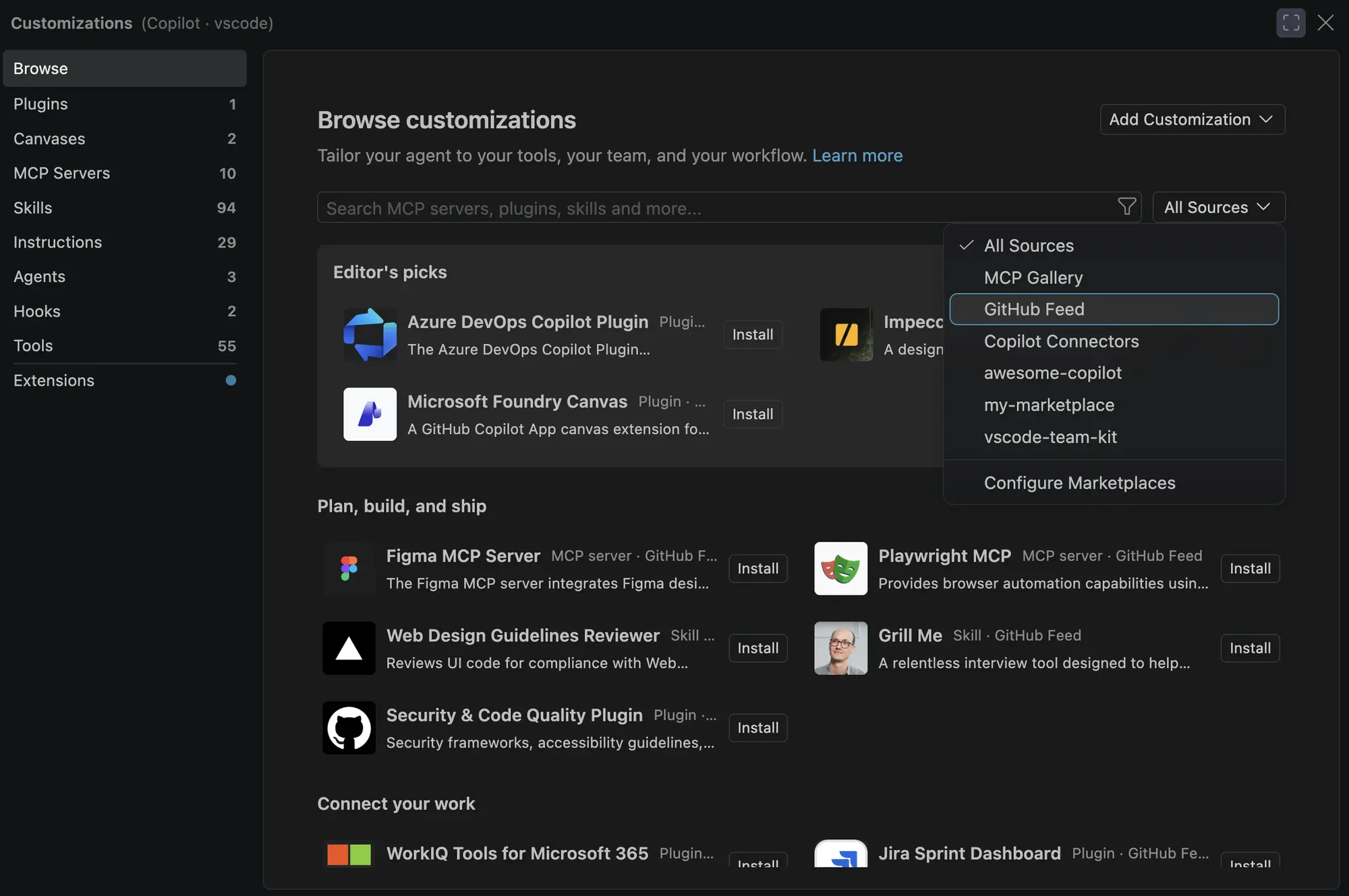Image resolution: width=1349 pixels, height=896 pixels.
Task: Collapse the All Sources dropdown button
Action: click(x=1218, y=207)
